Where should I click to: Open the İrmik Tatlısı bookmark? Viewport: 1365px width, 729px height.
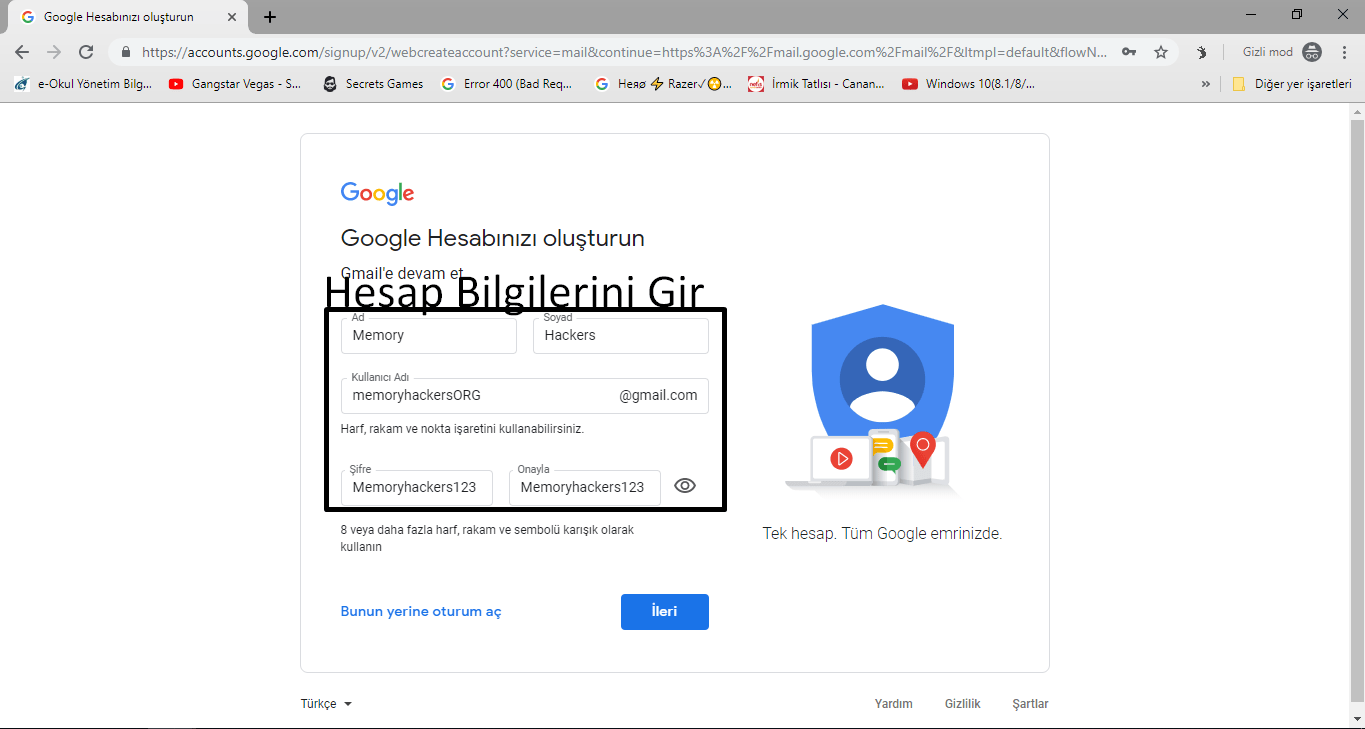click(x=816, y=84)
